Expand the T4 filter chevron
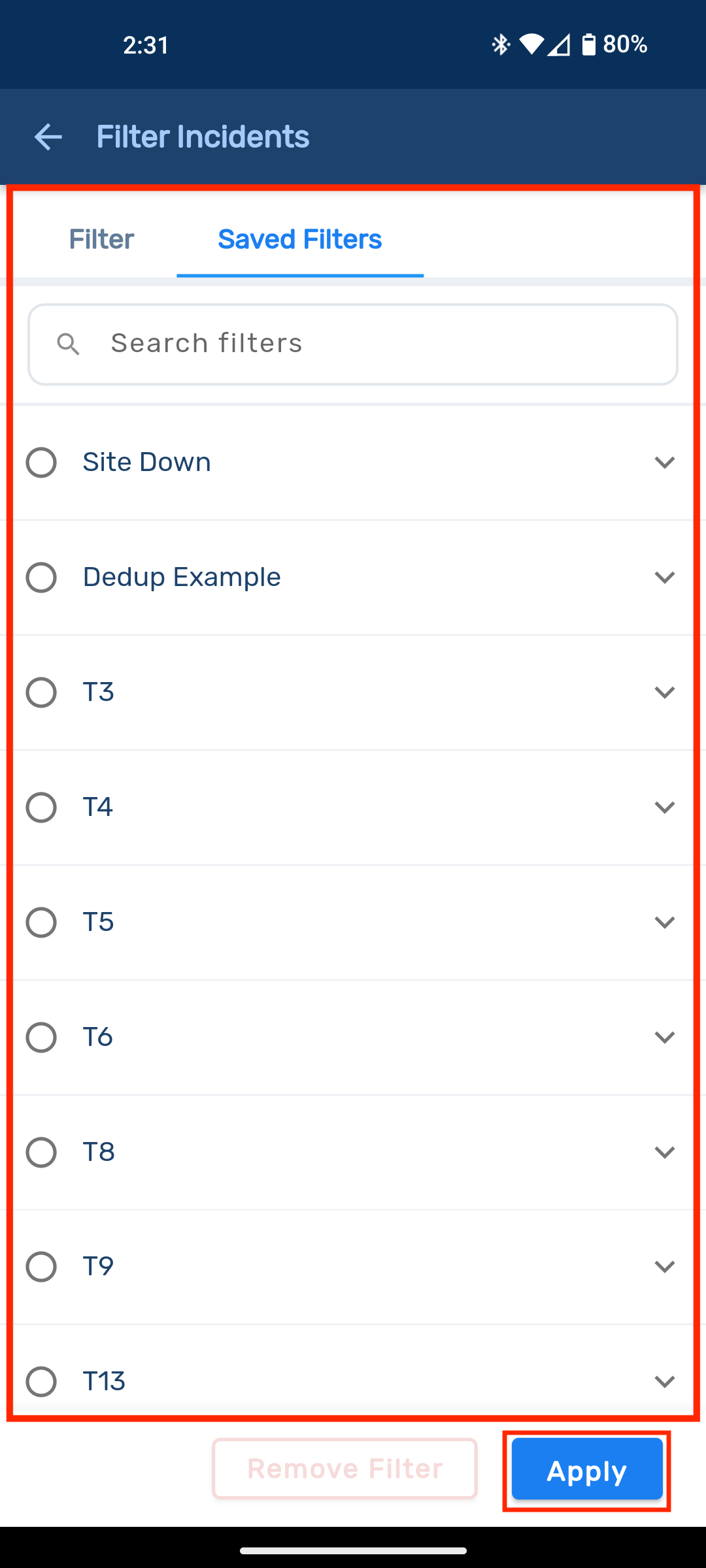The width and height of the screenshot is (706, 1568). click(x=664, y=808)
